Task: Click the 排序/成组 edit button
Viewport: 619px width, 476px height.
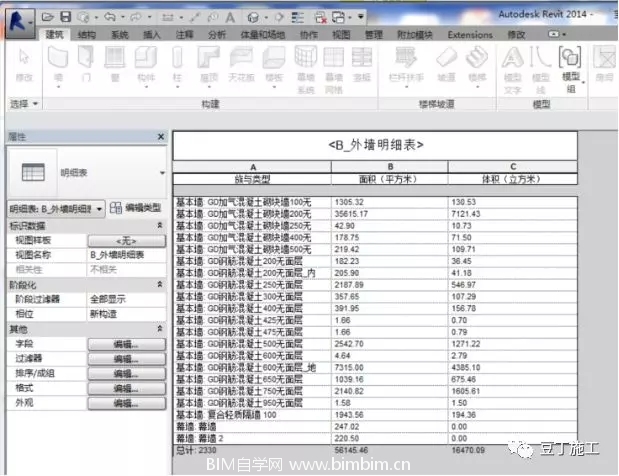Action: coord(126,373)
